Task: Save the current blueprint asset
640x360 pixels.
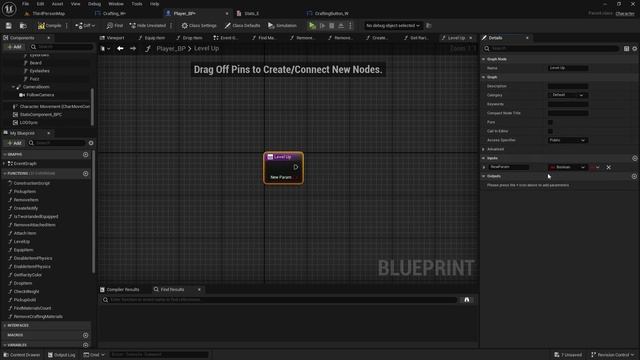Action: point(9,26)
